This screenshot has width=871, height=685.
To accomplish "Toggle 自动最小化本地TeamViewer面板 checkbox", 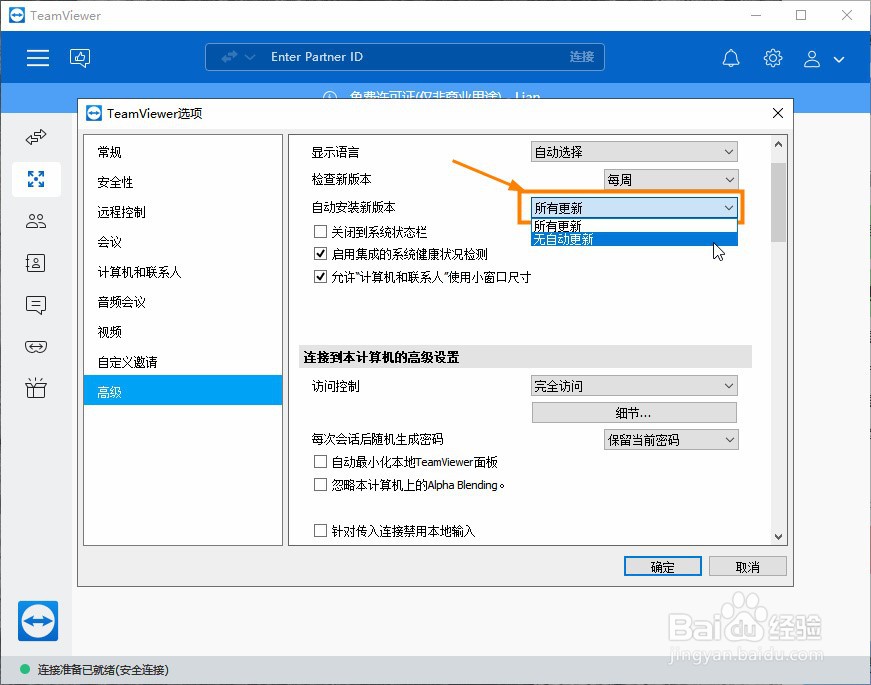I will (x=320, y=462).
